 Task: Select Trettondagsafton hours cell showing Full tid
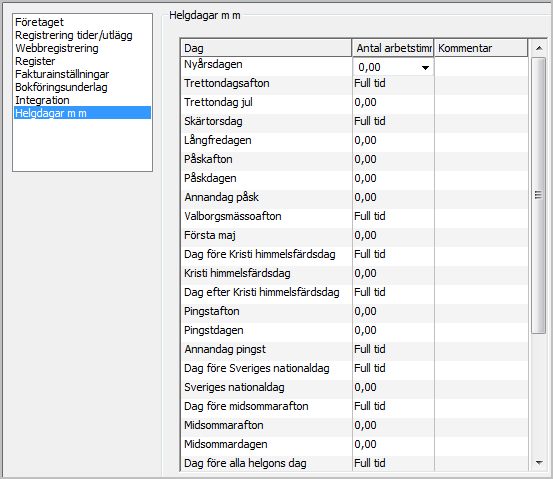pos(393,83)
